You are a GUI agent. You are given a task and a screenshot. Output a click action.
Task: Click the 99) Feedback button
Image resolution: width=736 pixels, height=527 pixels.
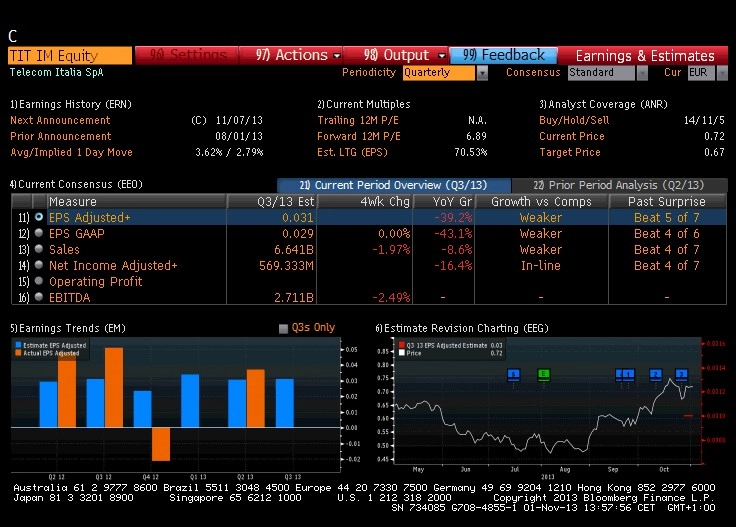[504, 55]
